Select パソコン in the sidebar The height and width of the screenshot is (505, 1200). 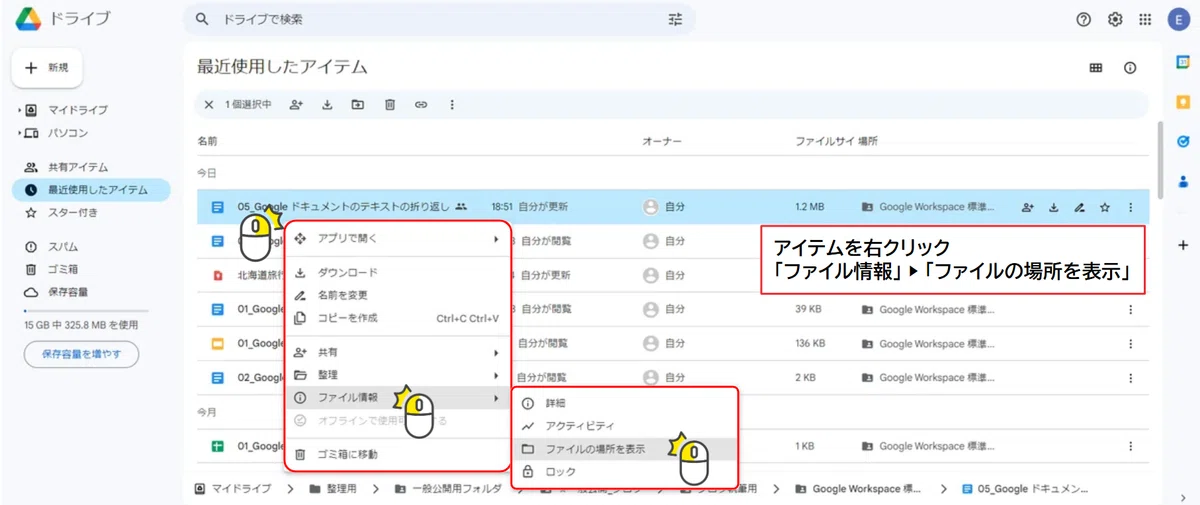68,133
